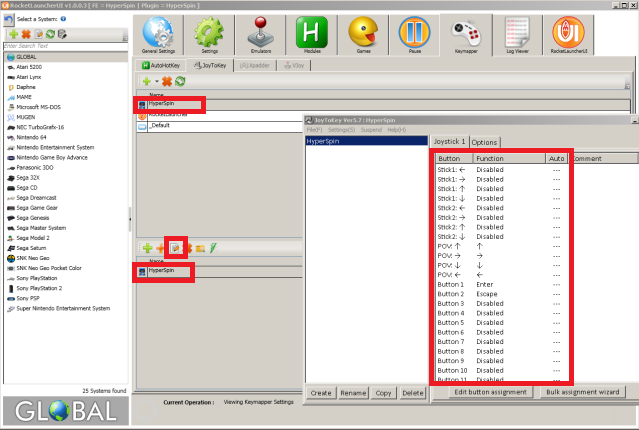Delete the system with the orange X icon
The width and height of the screenshot is (639, 430).
coord(26,34)
